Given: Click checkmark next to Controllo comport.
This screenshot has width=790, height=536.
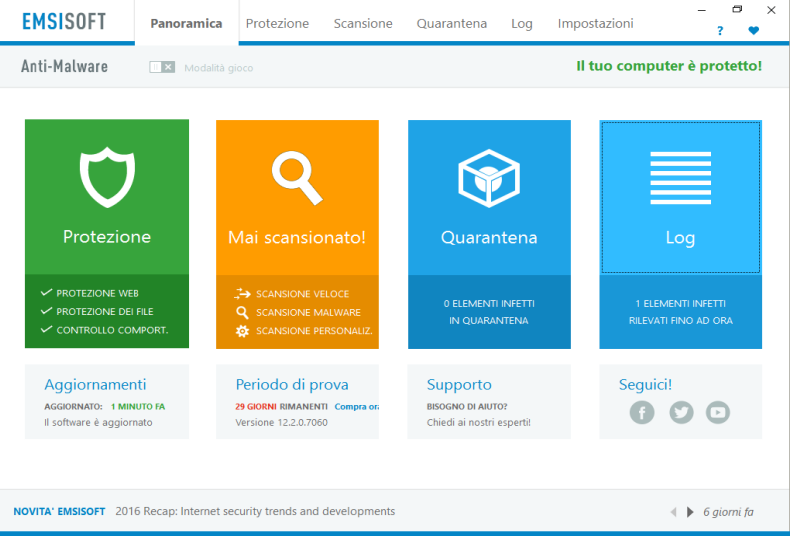Looking at the screenshot, I should [46, 329].
